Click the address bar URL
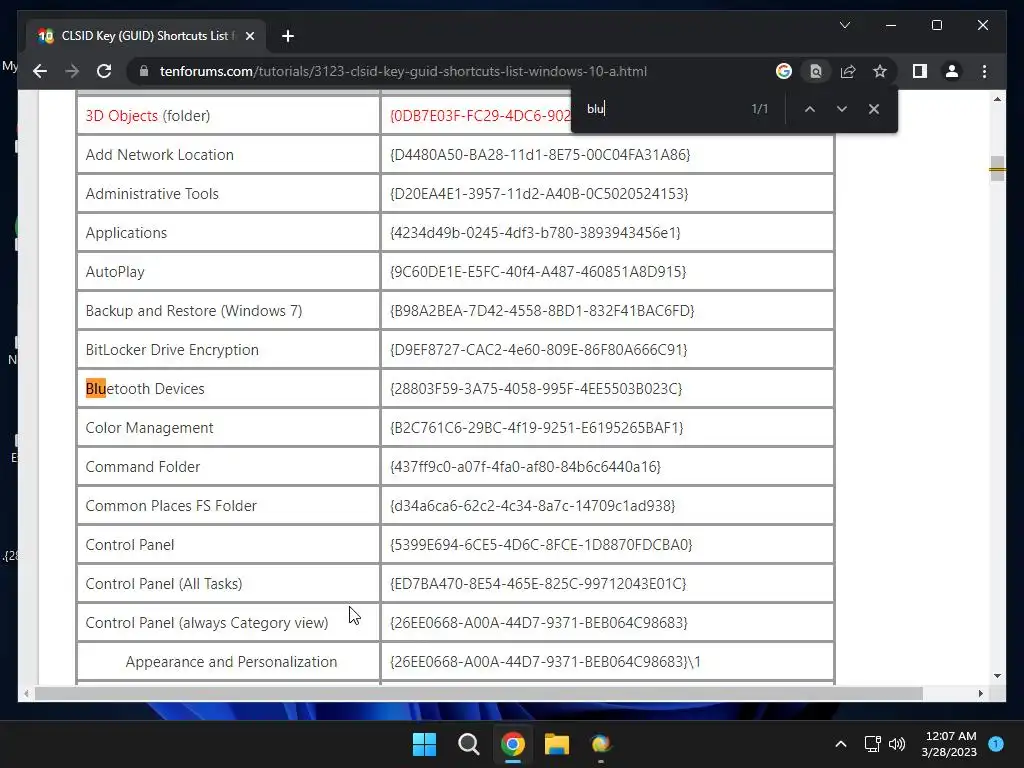Image resolution: width=1024 pixels, height=768 pixels. pyautogui.click(x=403, y=71)
